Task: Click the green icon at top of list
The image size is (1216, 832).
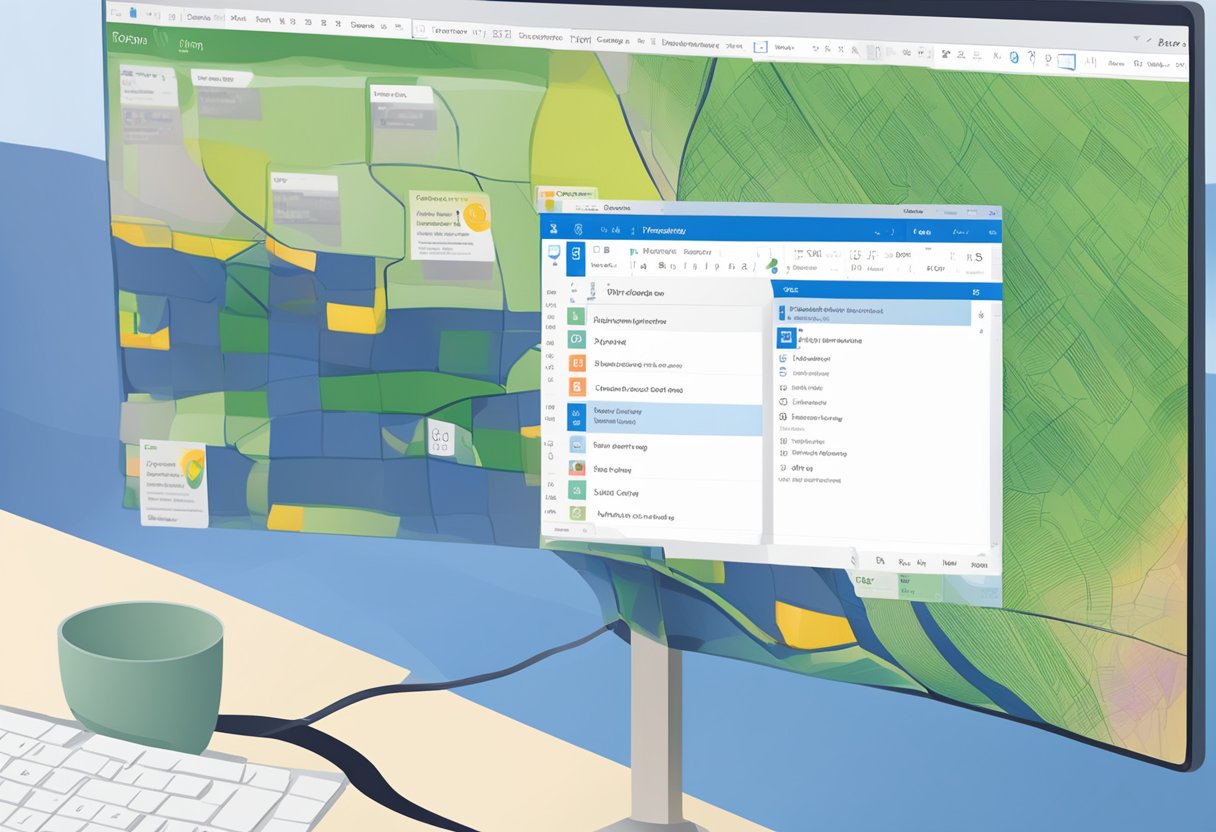Action: (575, 317)
